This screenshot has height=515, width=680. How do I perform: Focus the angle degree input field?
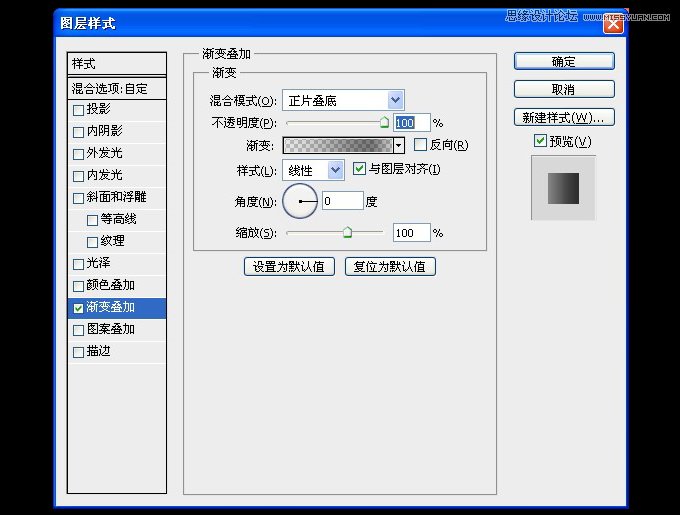[x=343, y=201]
